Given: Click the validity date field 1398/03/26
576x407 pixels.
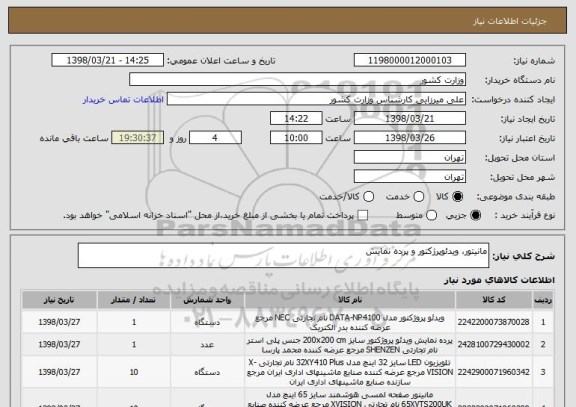Looking at the screenshot, I should pyautogui.click(x=410, y=138).
